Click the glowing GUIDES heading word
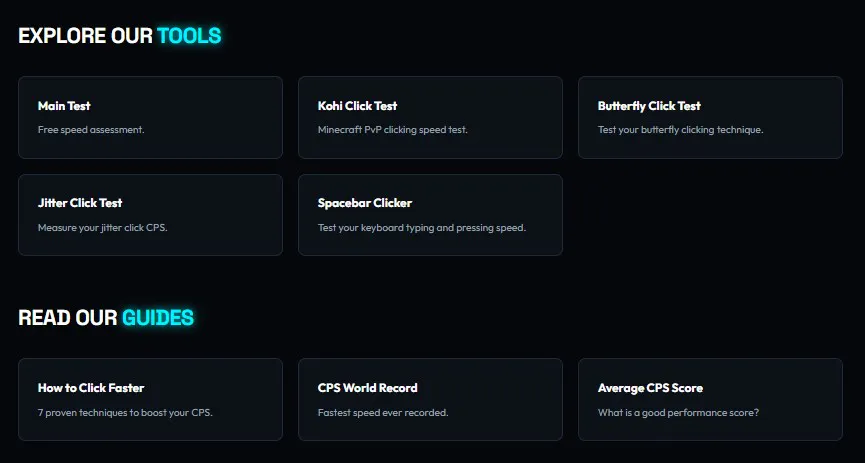 click(x=158, y=318)
